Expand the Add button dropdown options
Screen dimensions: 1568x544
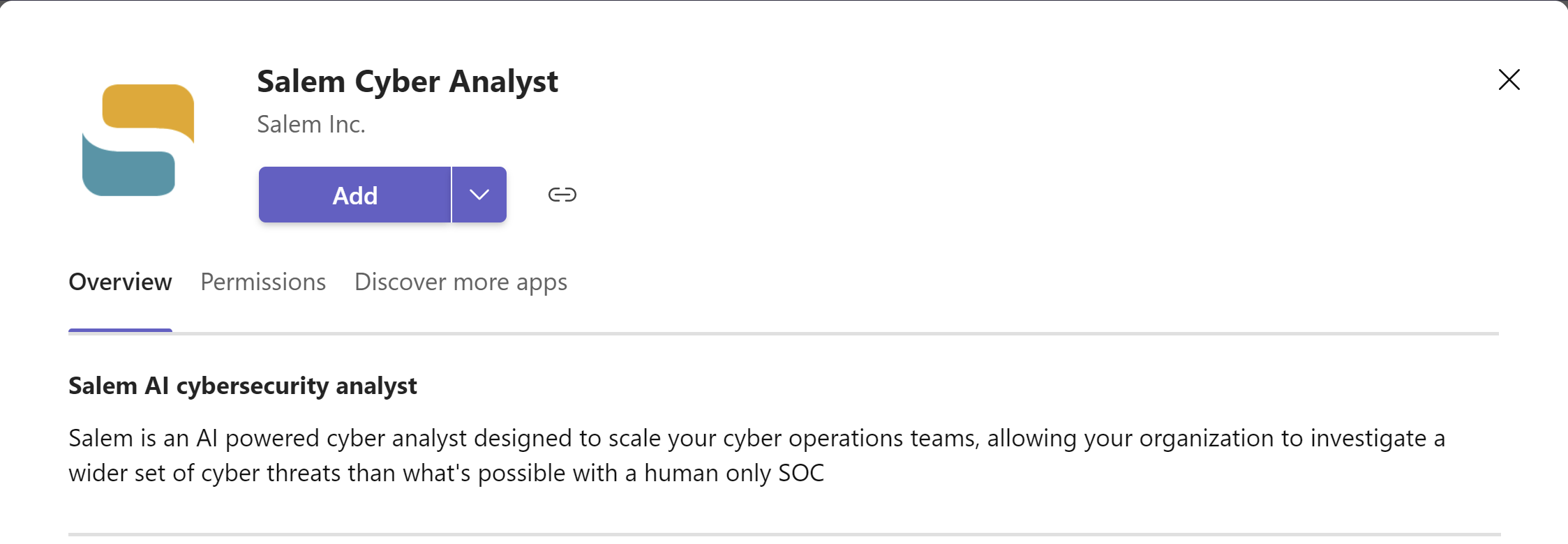[479, 195]
